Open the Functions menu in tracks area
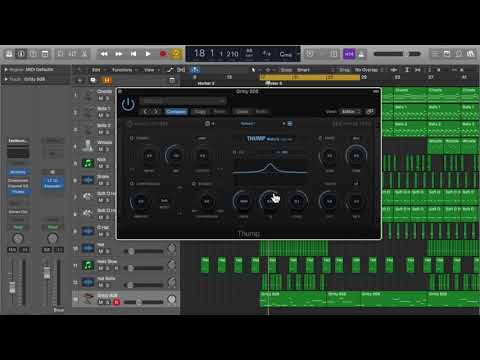The image size is (480, 360). (x=122, y=70)
